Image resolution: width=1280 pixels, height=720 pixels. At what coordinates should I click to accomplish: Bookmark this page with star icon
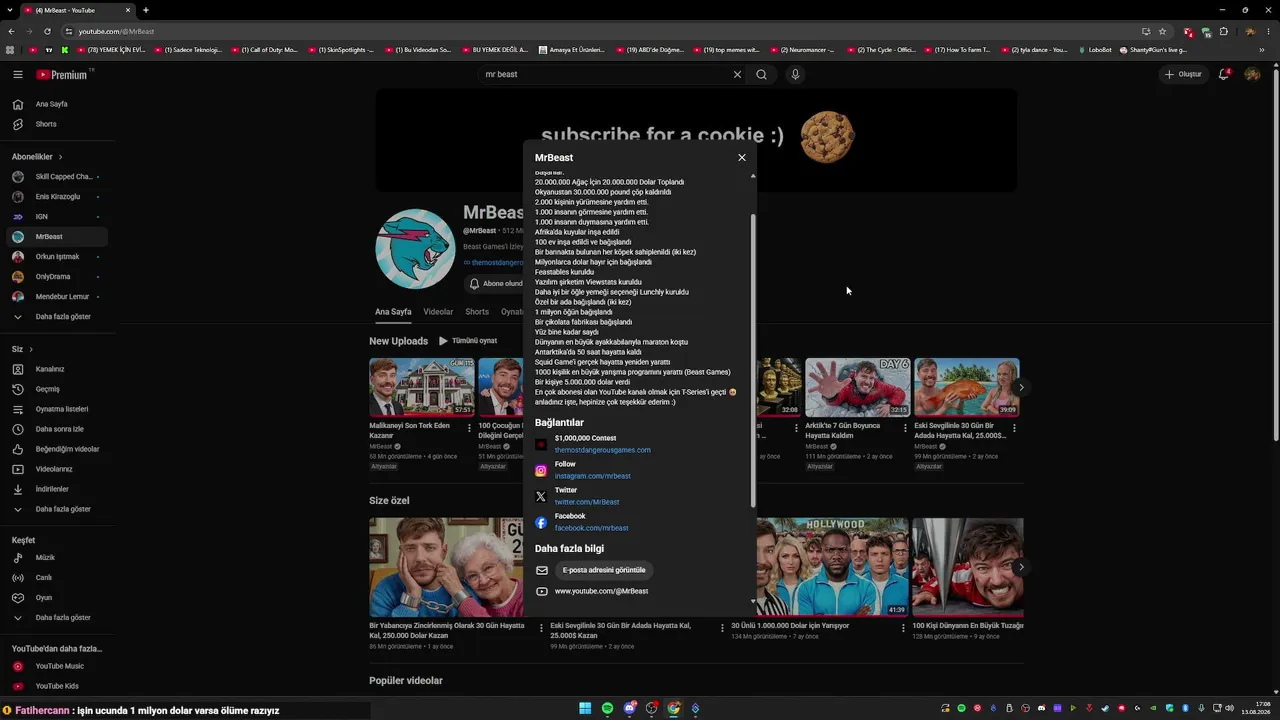click(x=1162, y=31)
